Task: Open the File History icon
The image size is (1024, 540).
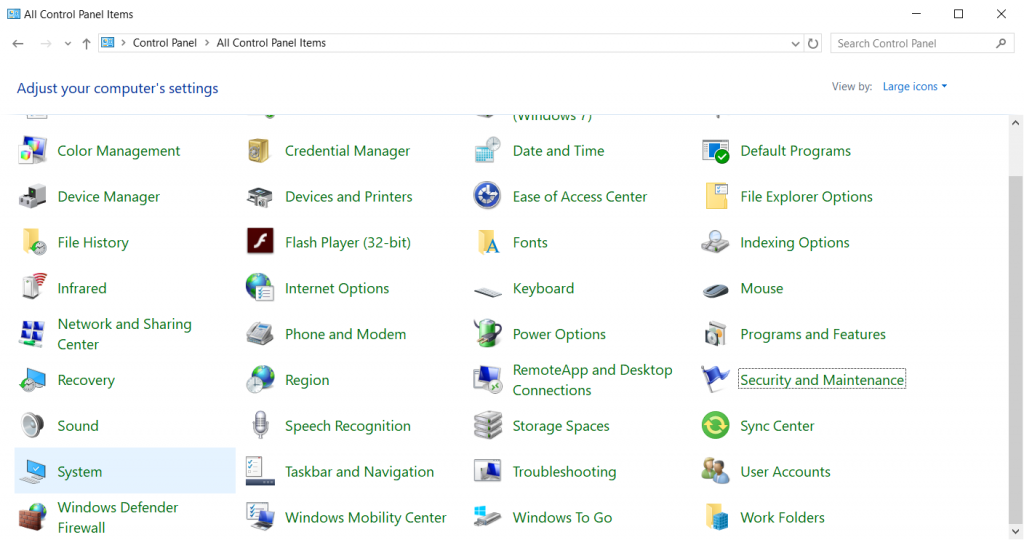Action: (x=34, y=242)
